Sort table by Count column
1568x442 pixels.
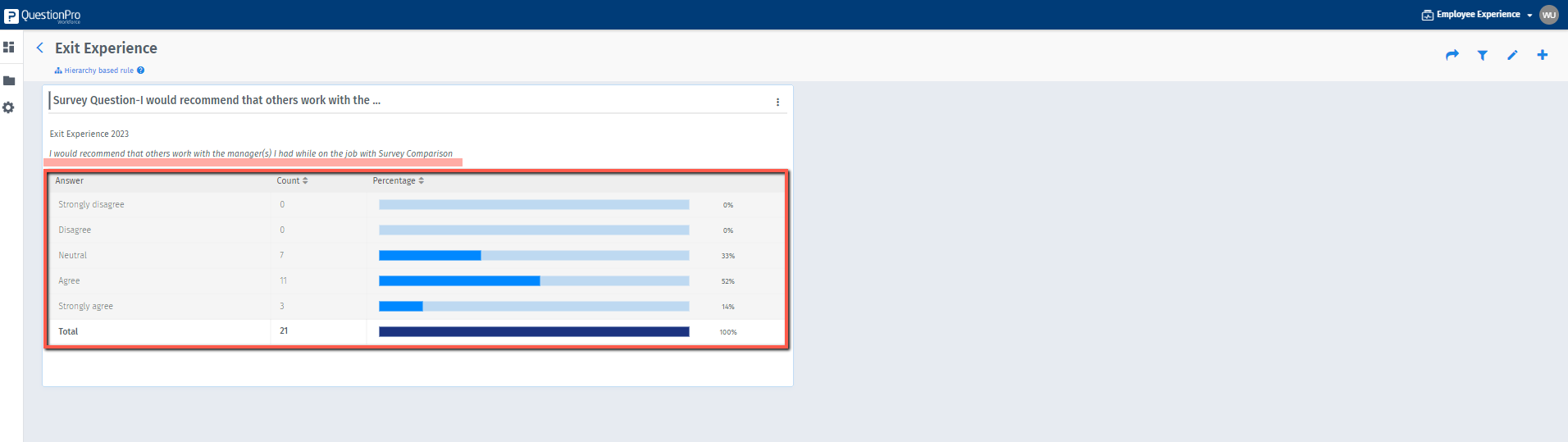click(292, 180)
